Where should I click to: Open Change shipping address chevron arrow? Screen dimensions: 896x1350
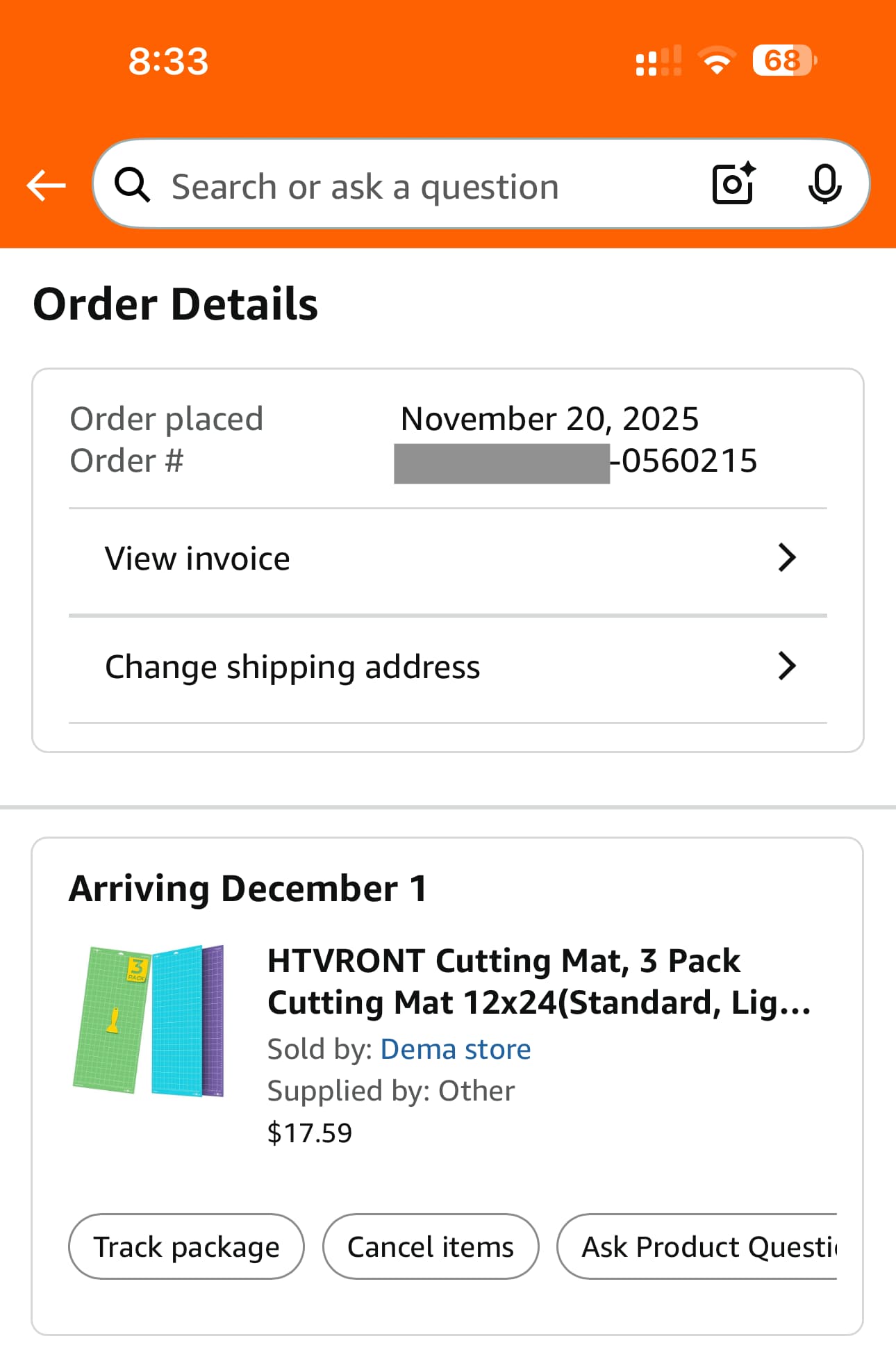click(x=786, y=666)
